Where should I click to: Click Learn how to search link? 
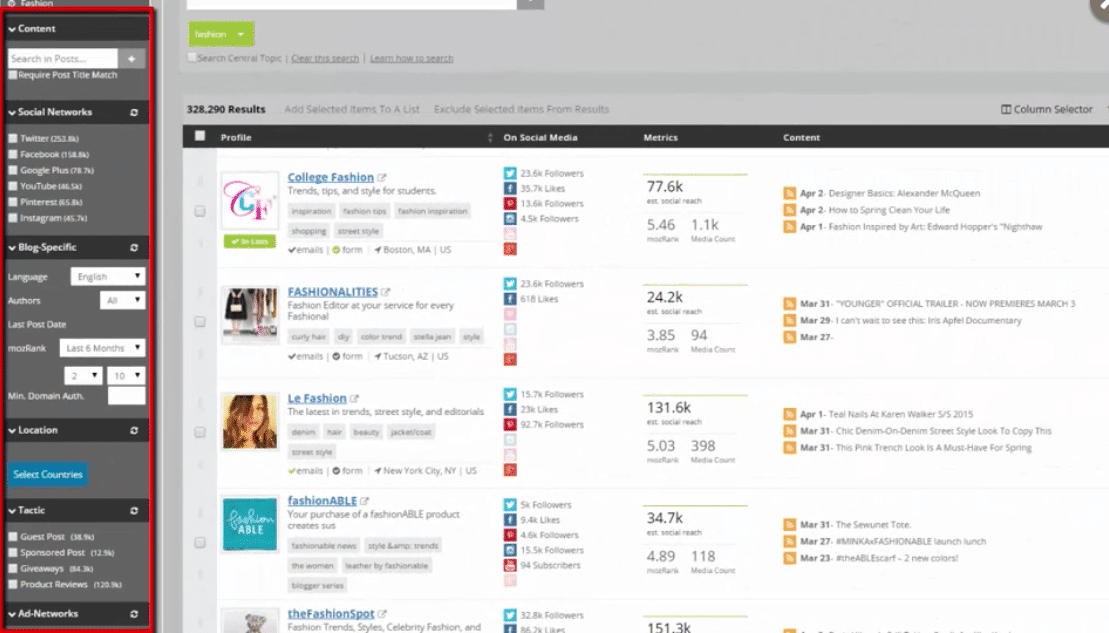[412, 58]
